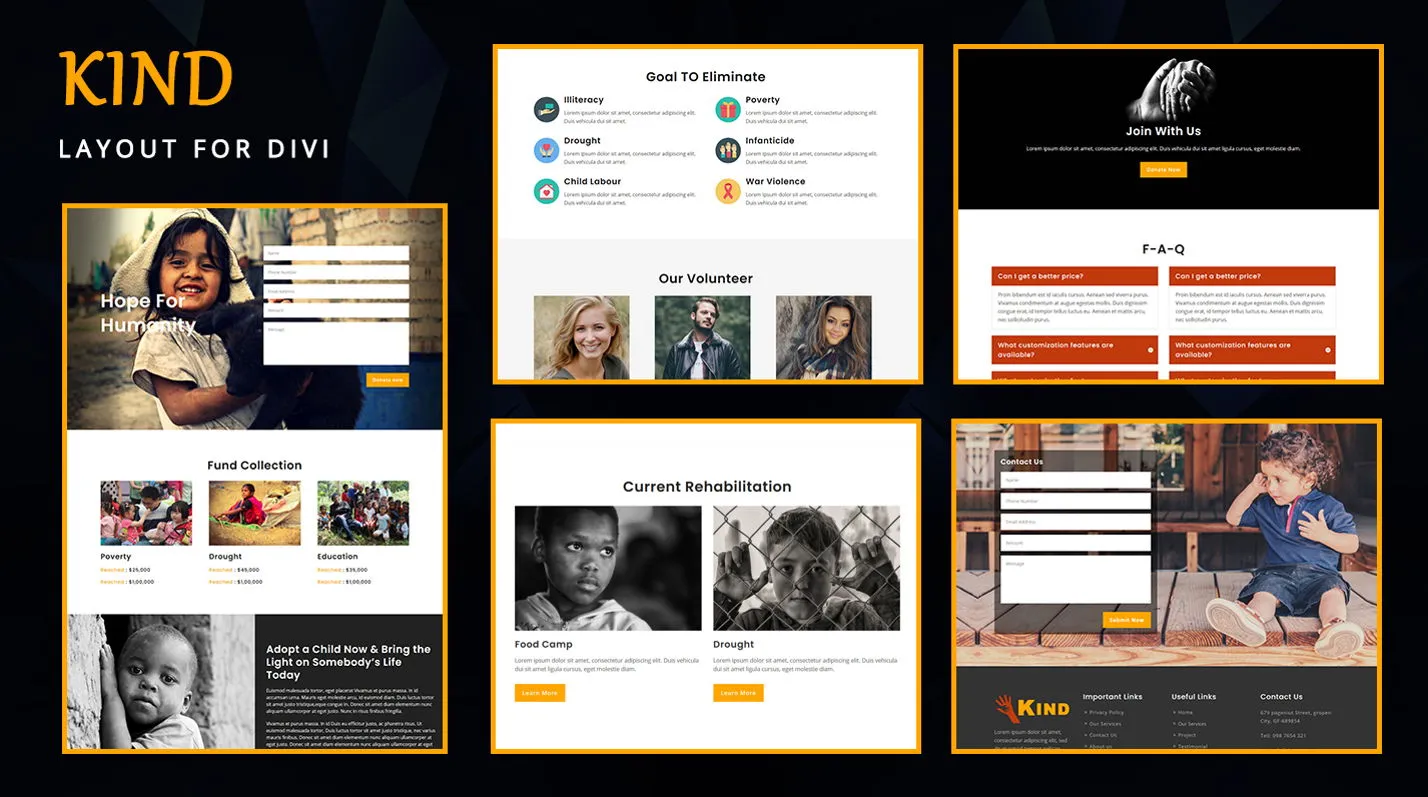Viewport: 1428px width, 797px height.
Task: Click the blonde woman volunteer photo
Action: pos(582,337)
